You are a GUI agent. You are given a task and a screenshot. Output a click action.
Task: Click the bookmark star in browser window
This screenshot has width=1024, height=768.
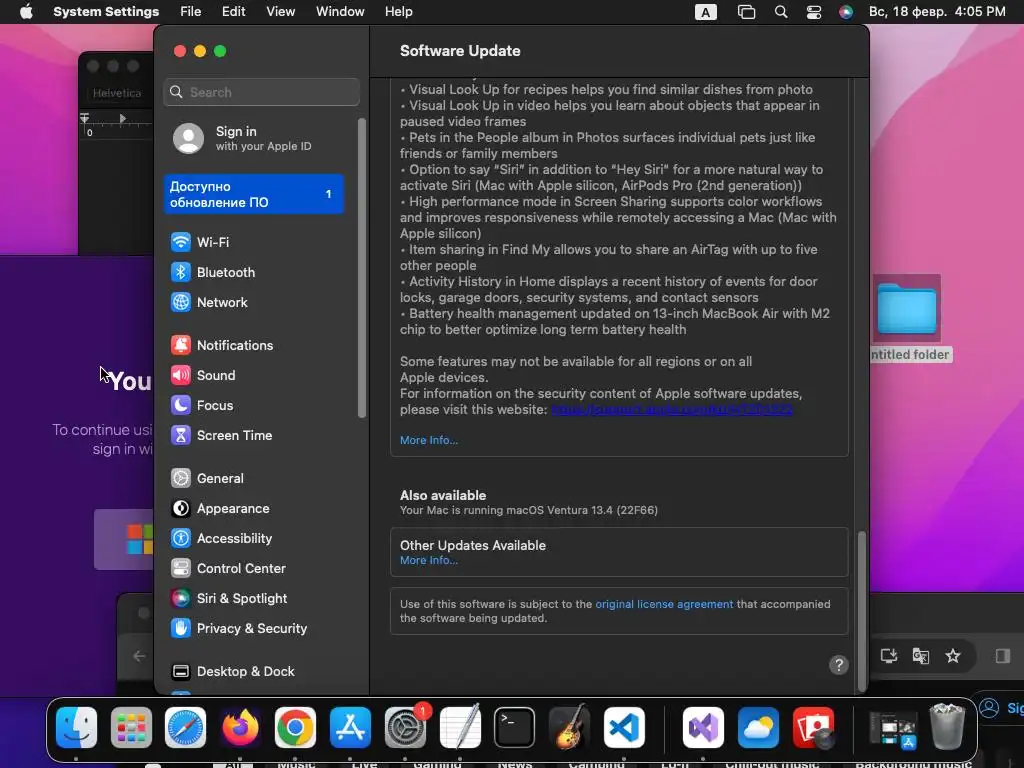(953, 656)
